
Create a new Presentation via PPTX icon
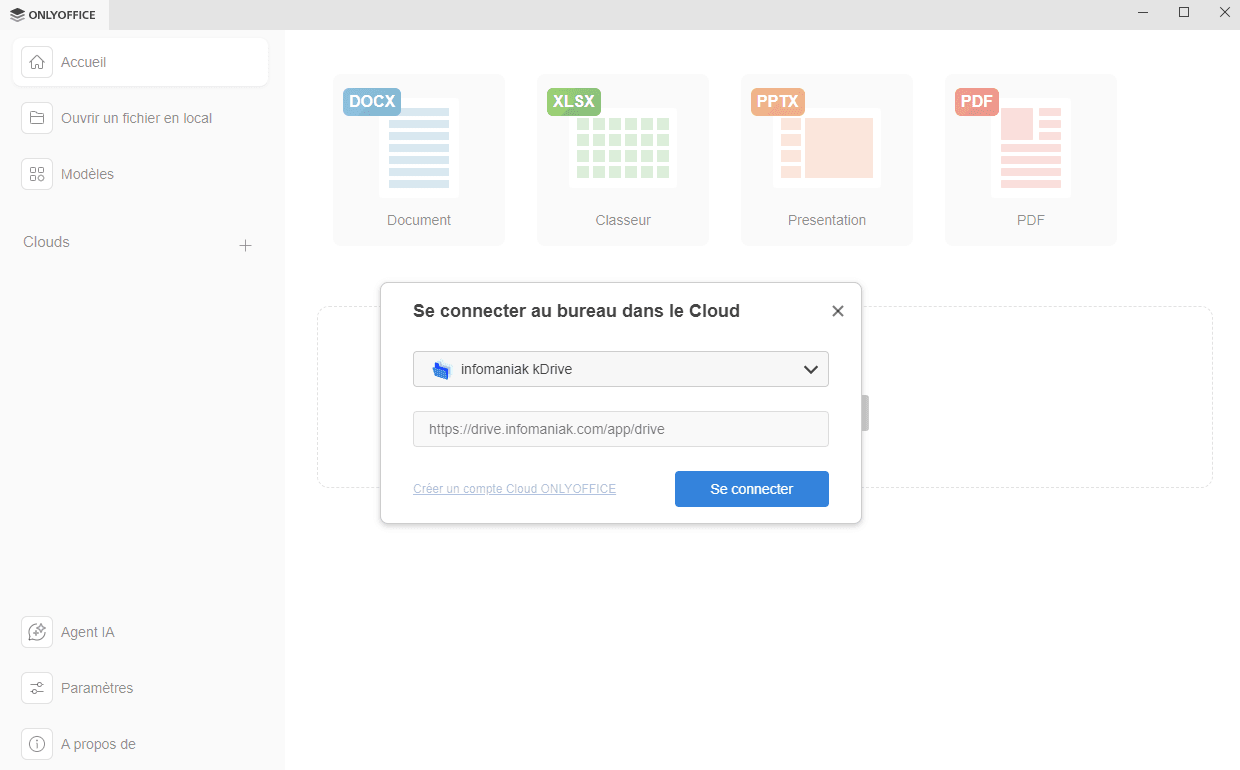826,148
